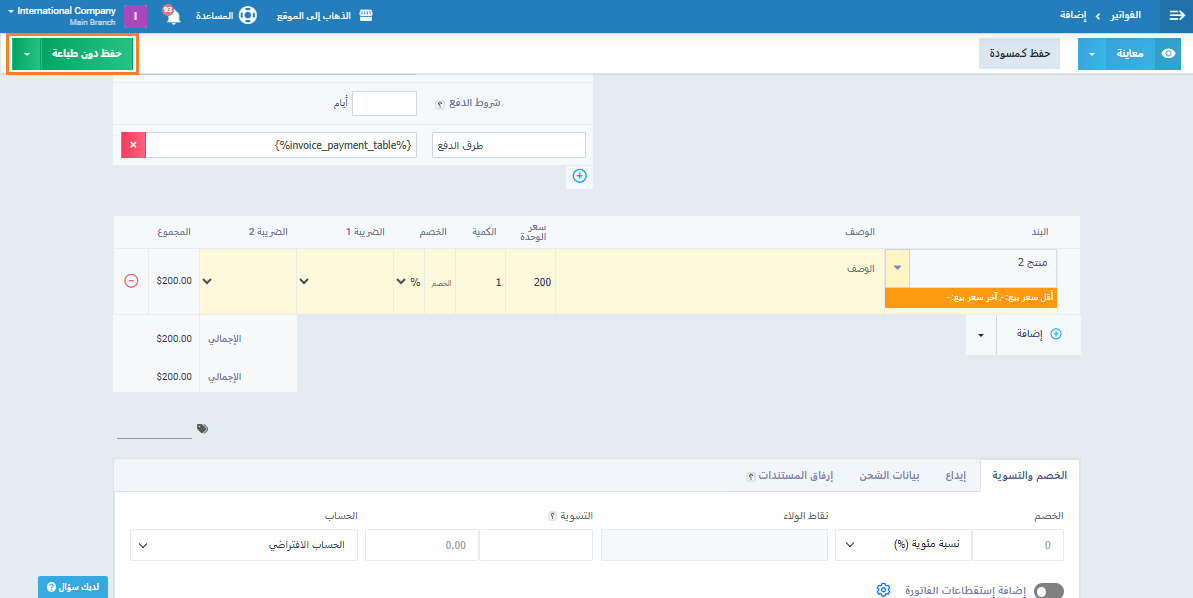The height and width of the screenshot is (598, 1193).
Task: Click the eye preview button
Action: click(1167, 54)
